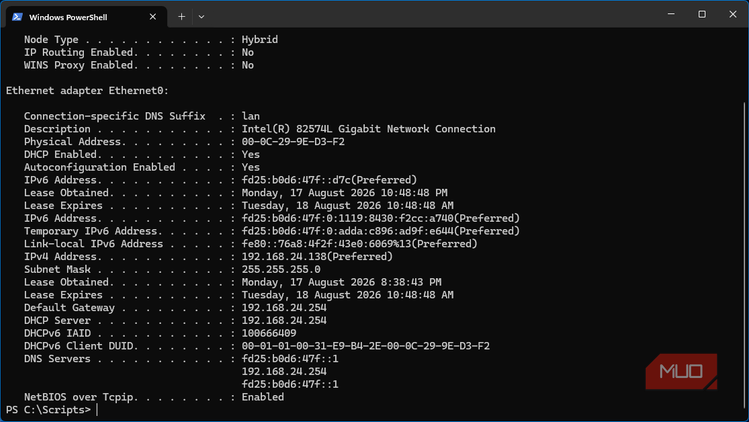749x422 pixels.
Task: Click the PowerShell icon in the tab
Action: pyautogui.click(x=18, y=17)
